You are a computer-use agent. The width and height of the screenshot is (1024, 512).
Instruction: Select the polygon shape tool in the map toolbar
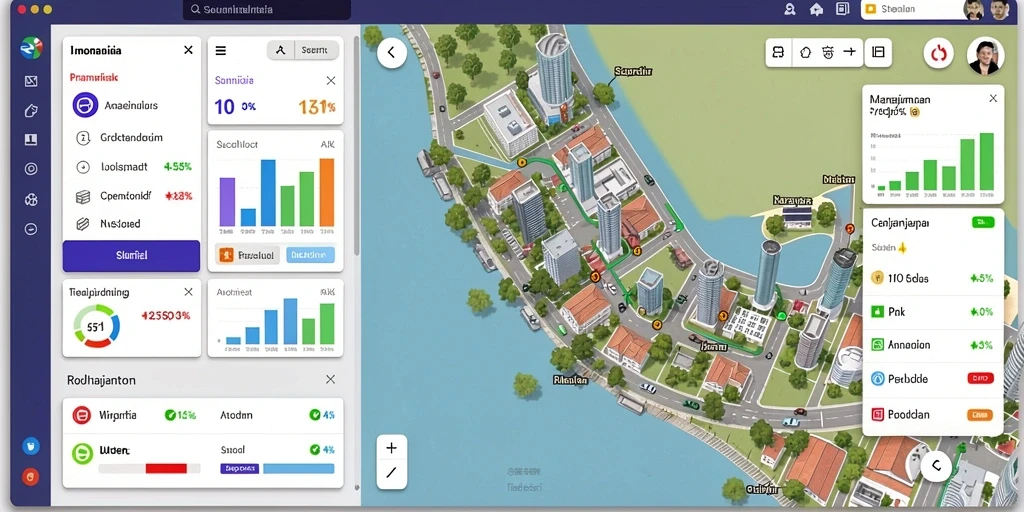coord(805,52)
